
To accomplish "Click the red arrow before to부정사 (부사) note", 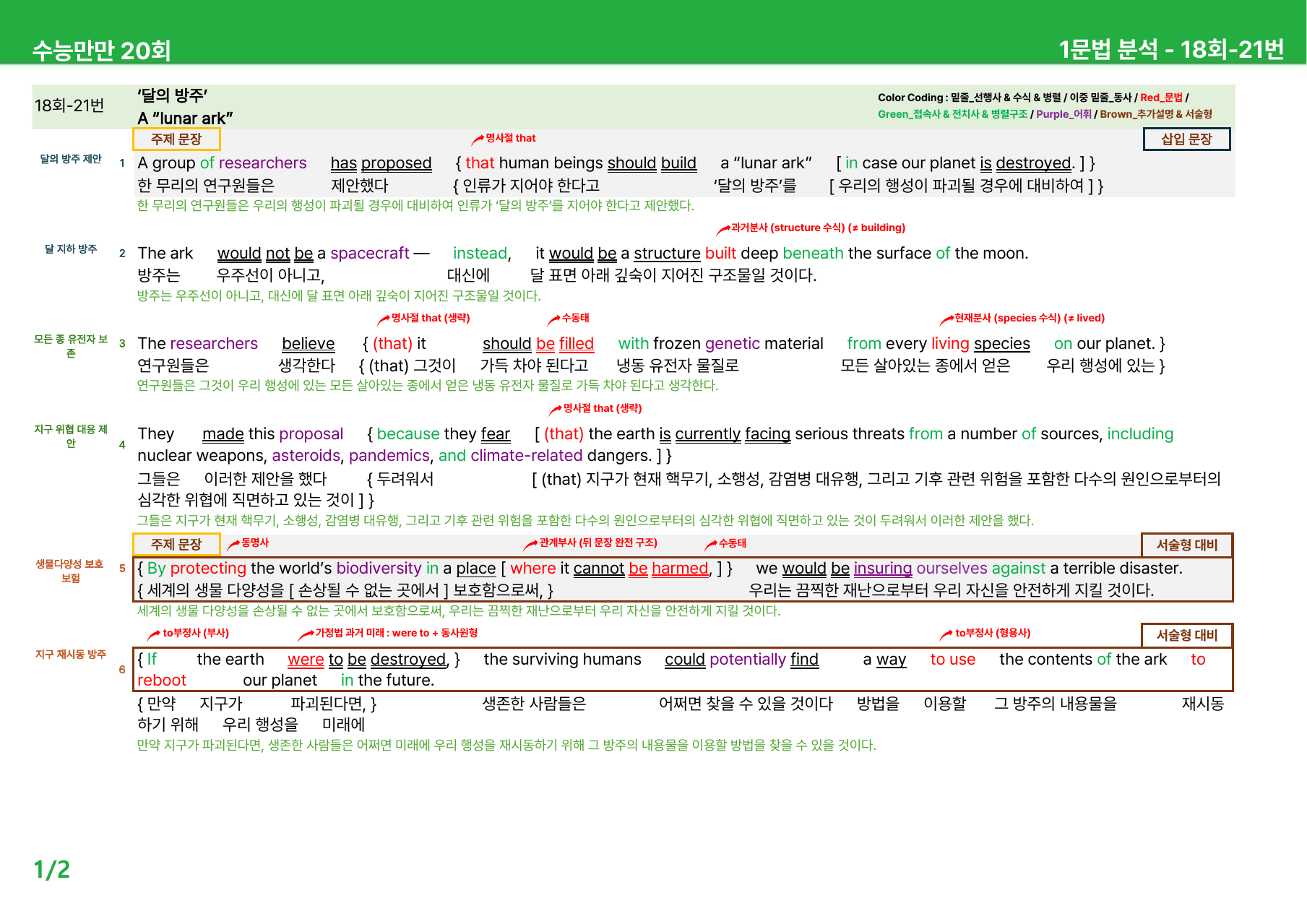I will pyautogui.click(x=154, y=634).
